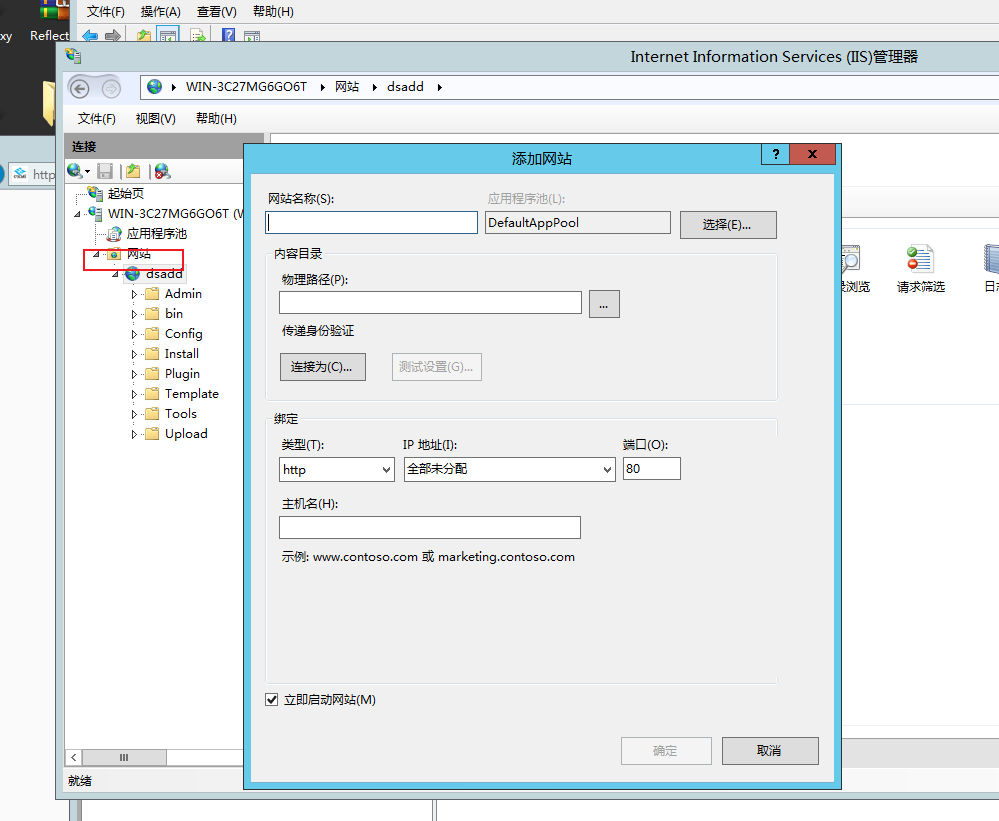
Task: Click the 物理路径 input field
Action: [x=430, y=303]
